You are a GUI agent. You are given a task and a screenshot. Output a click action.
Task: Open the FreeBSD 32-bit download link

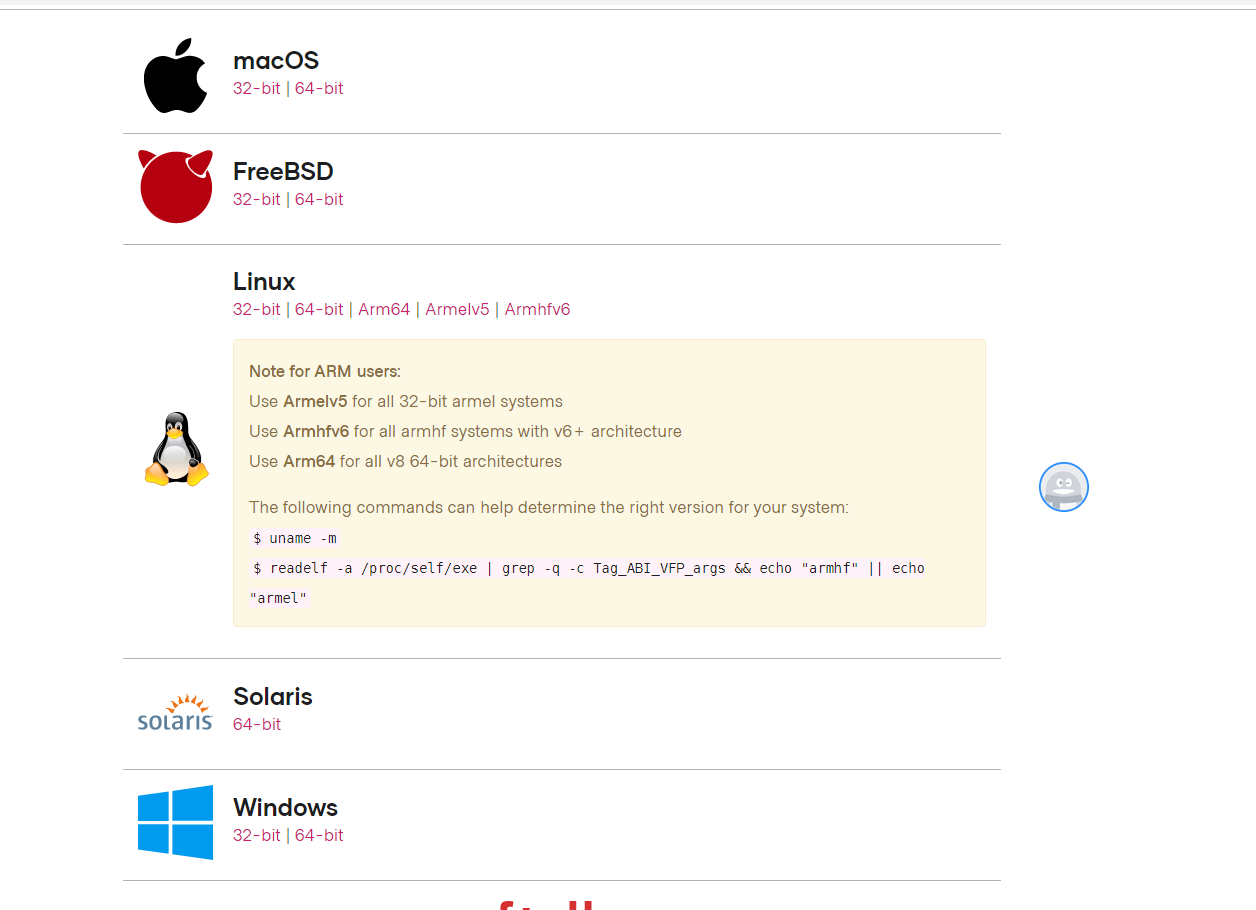[x=257, y=199]
